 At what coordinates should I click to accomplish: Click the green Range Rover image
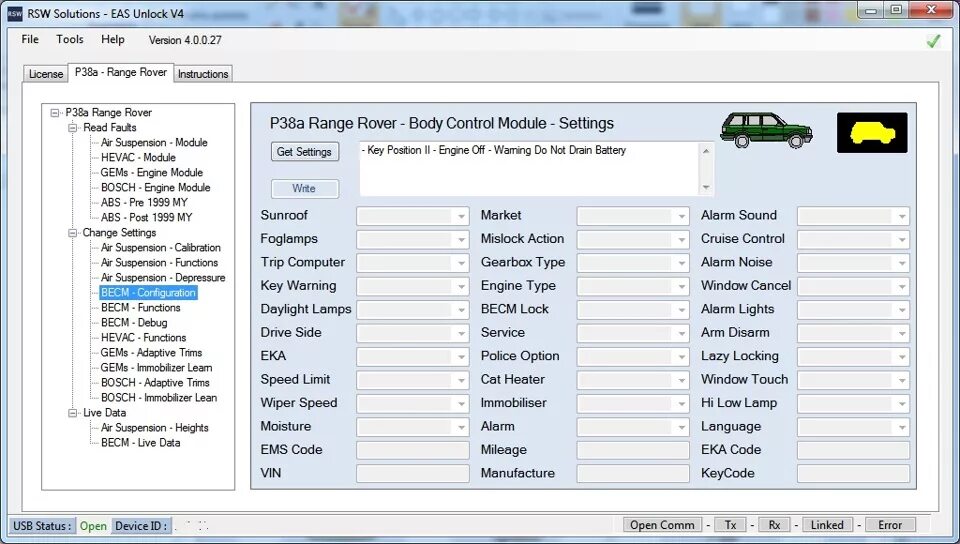[766, 130]
